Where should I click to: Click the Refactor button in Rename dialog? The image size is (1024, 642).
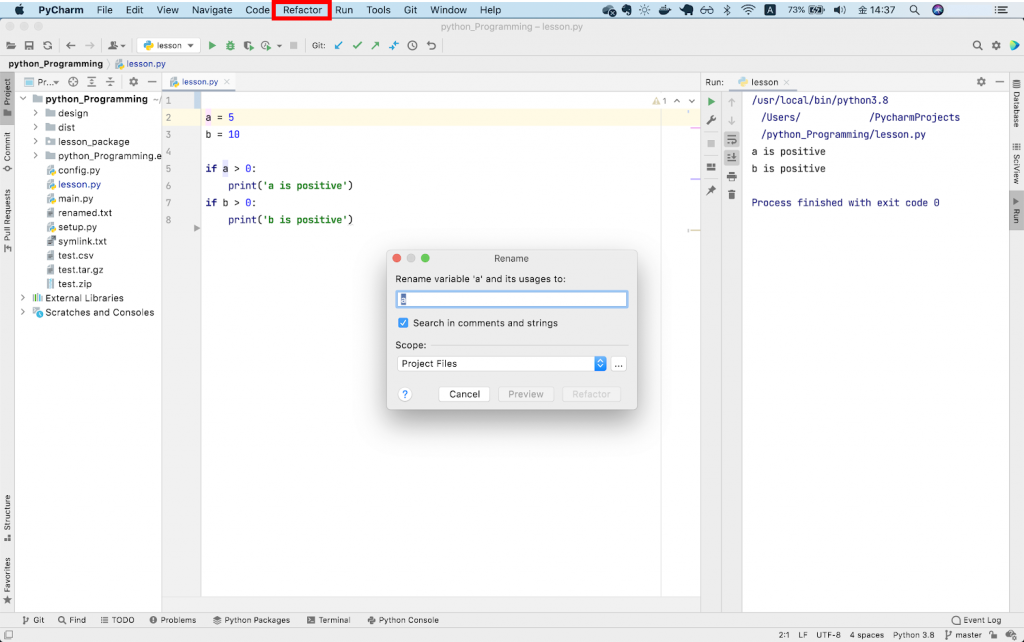[591, 394]
